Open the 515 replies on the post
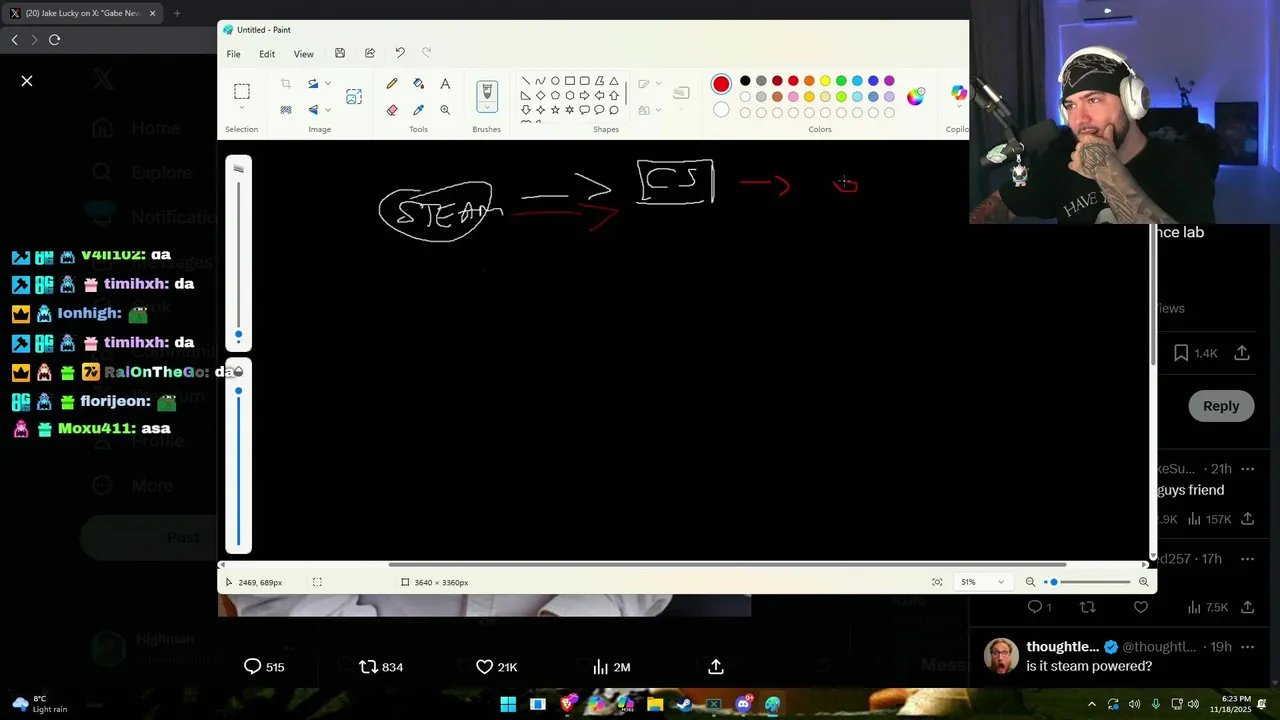1280x720 pixels. pos(264,667)
